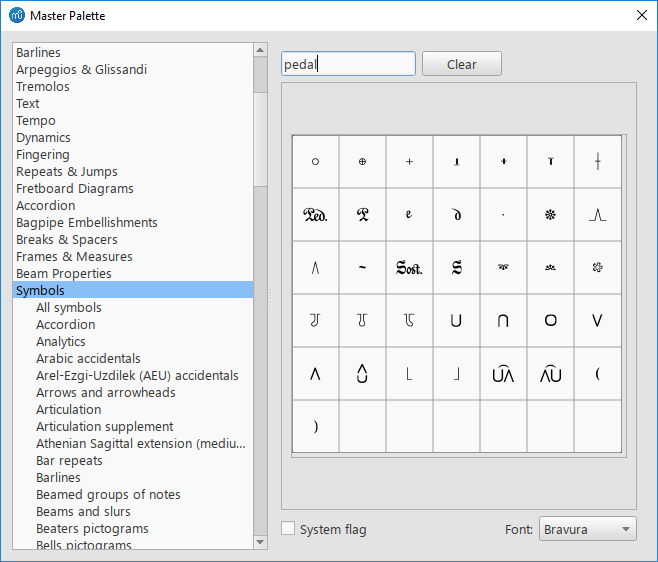The width and height of the screenshot is (658, 562).
Task: Pick the pedal-up asterisk symbol beside the dot
Action: (550, 214)
